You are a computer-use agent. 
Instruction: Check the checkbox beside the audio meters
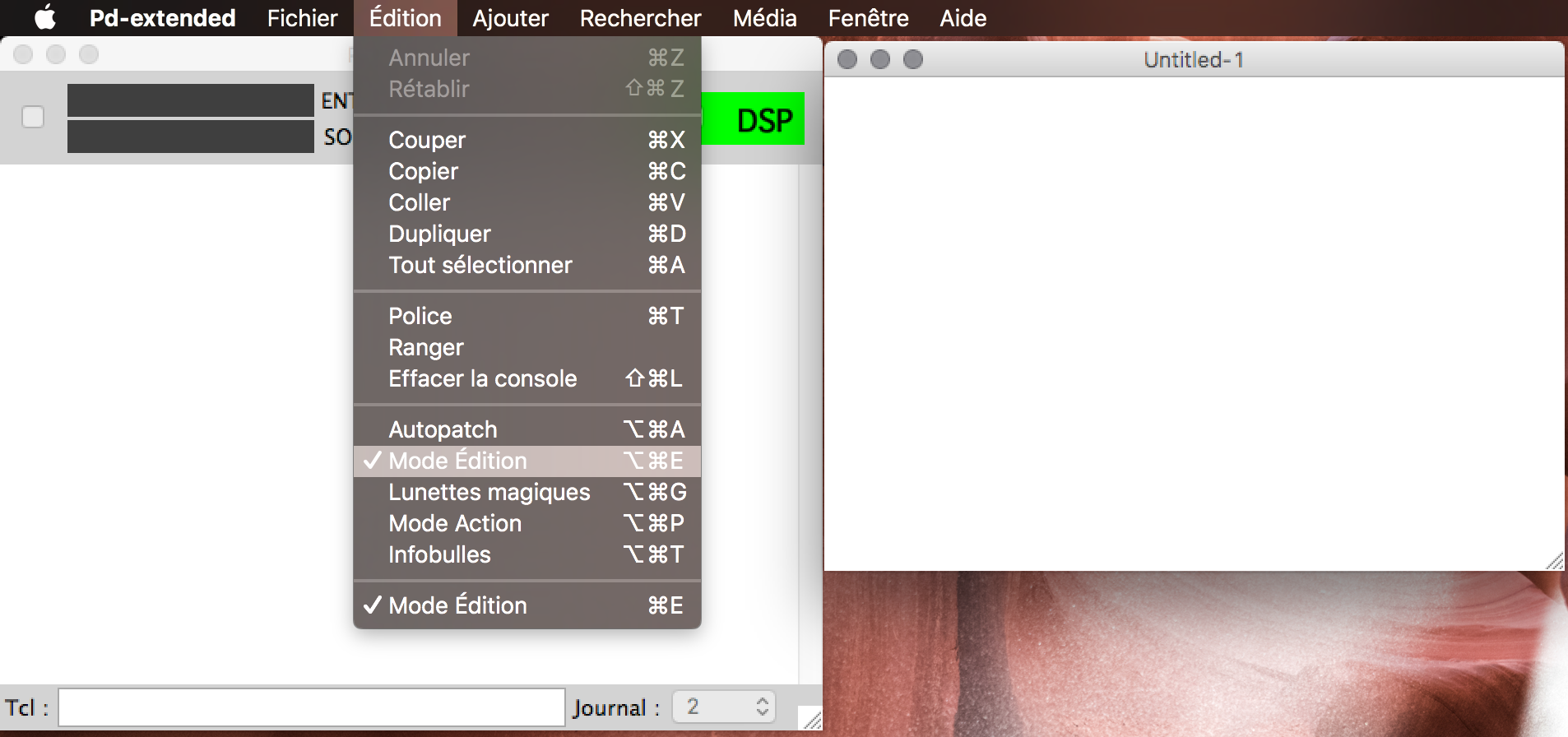tap(33, 117)
